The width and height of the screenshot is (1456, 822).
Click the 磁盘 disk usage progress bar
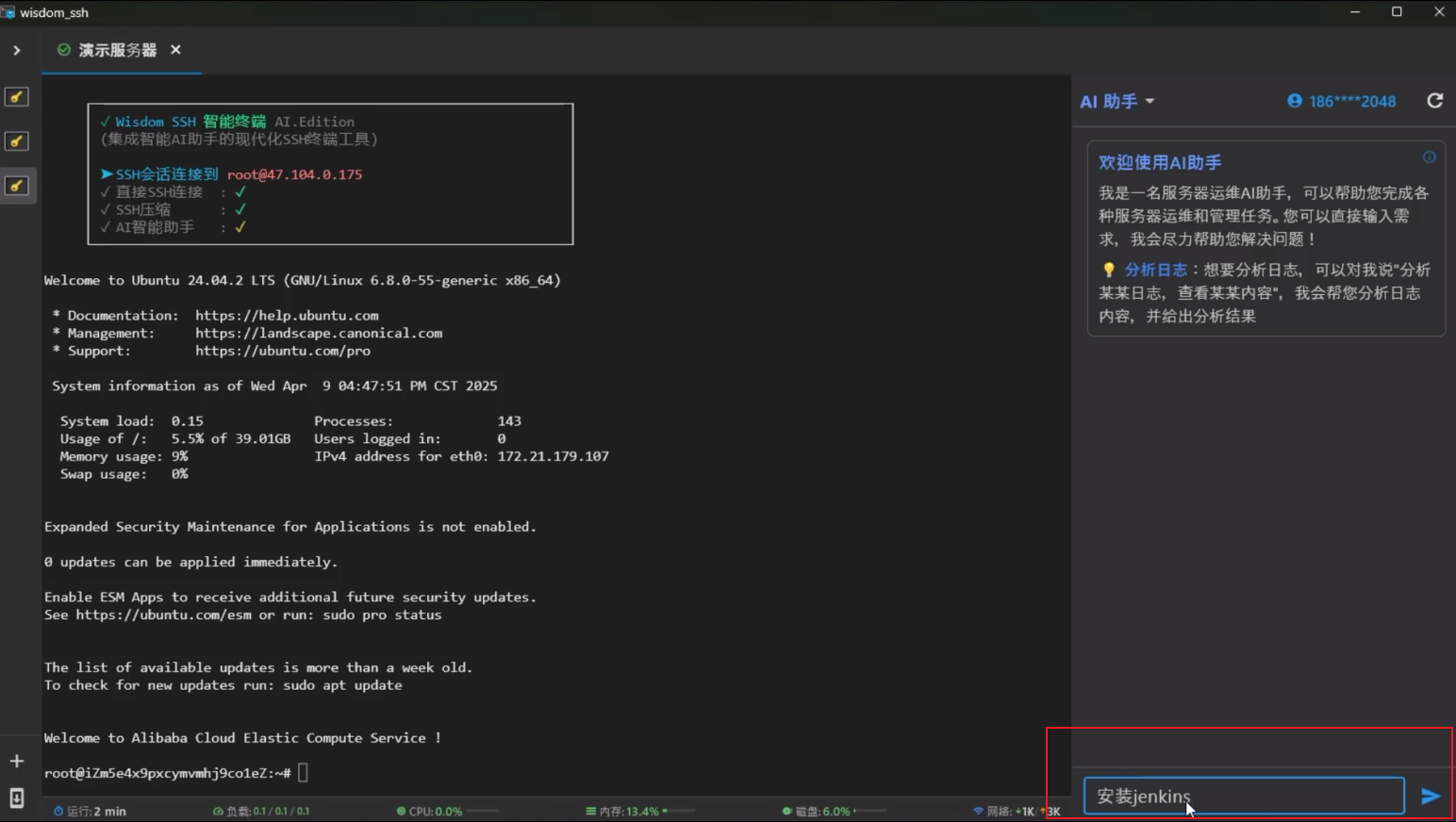[x=869, y=811]
